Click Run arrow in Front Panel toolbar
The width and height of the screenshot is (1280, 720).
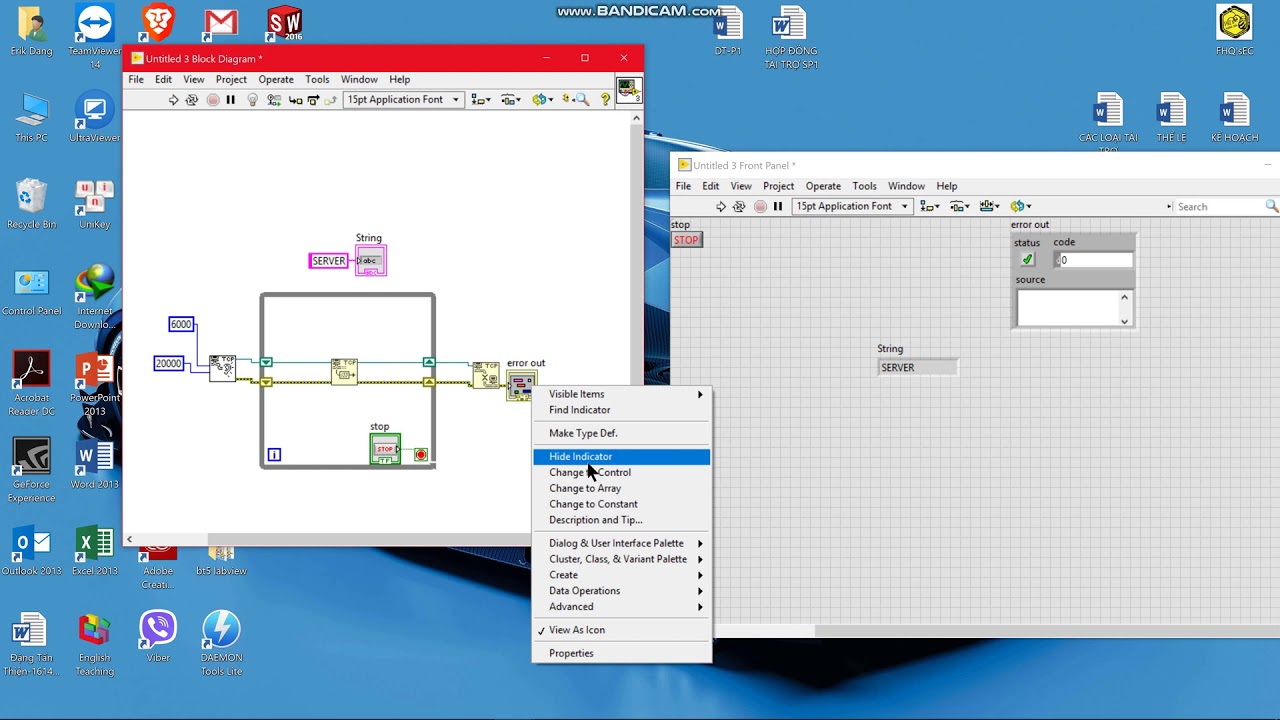pos(720,207)
